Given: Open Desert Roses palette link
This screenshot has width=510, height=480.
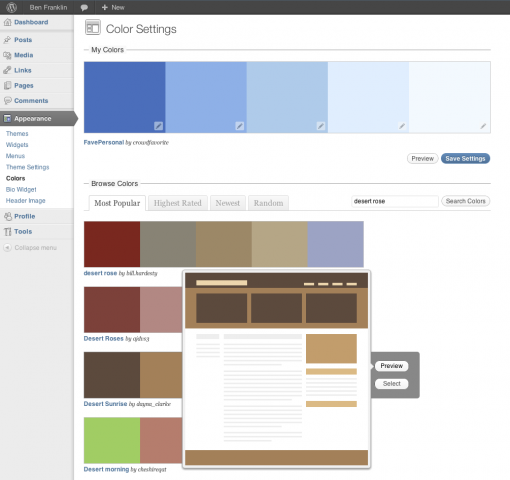Looking at the screenshot, I should (103, 338).
